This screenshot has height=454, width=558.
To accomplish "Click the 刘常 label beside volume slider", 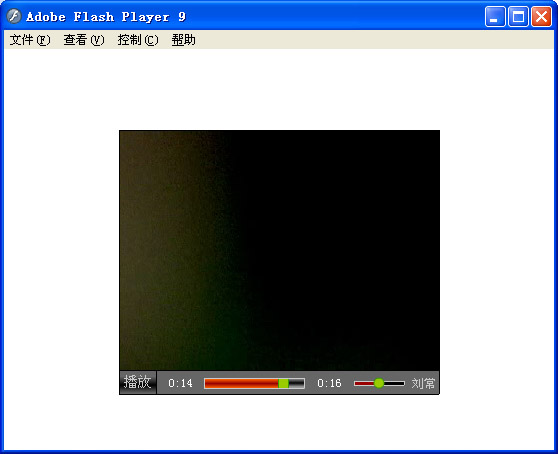I will click(423, 383).
